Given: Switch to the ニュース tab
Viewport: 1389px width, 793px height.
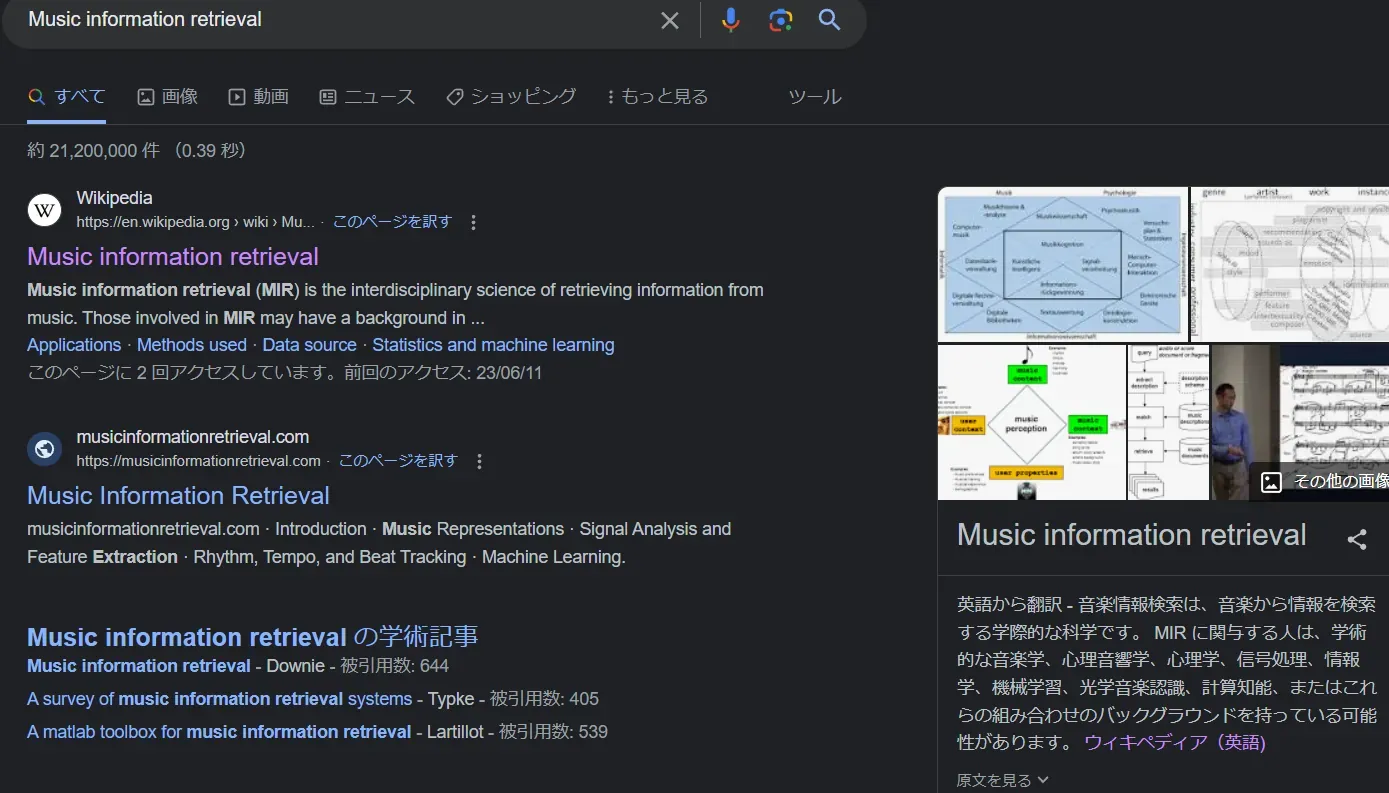Looking at the screenshot, I should [x=366, y=97].
